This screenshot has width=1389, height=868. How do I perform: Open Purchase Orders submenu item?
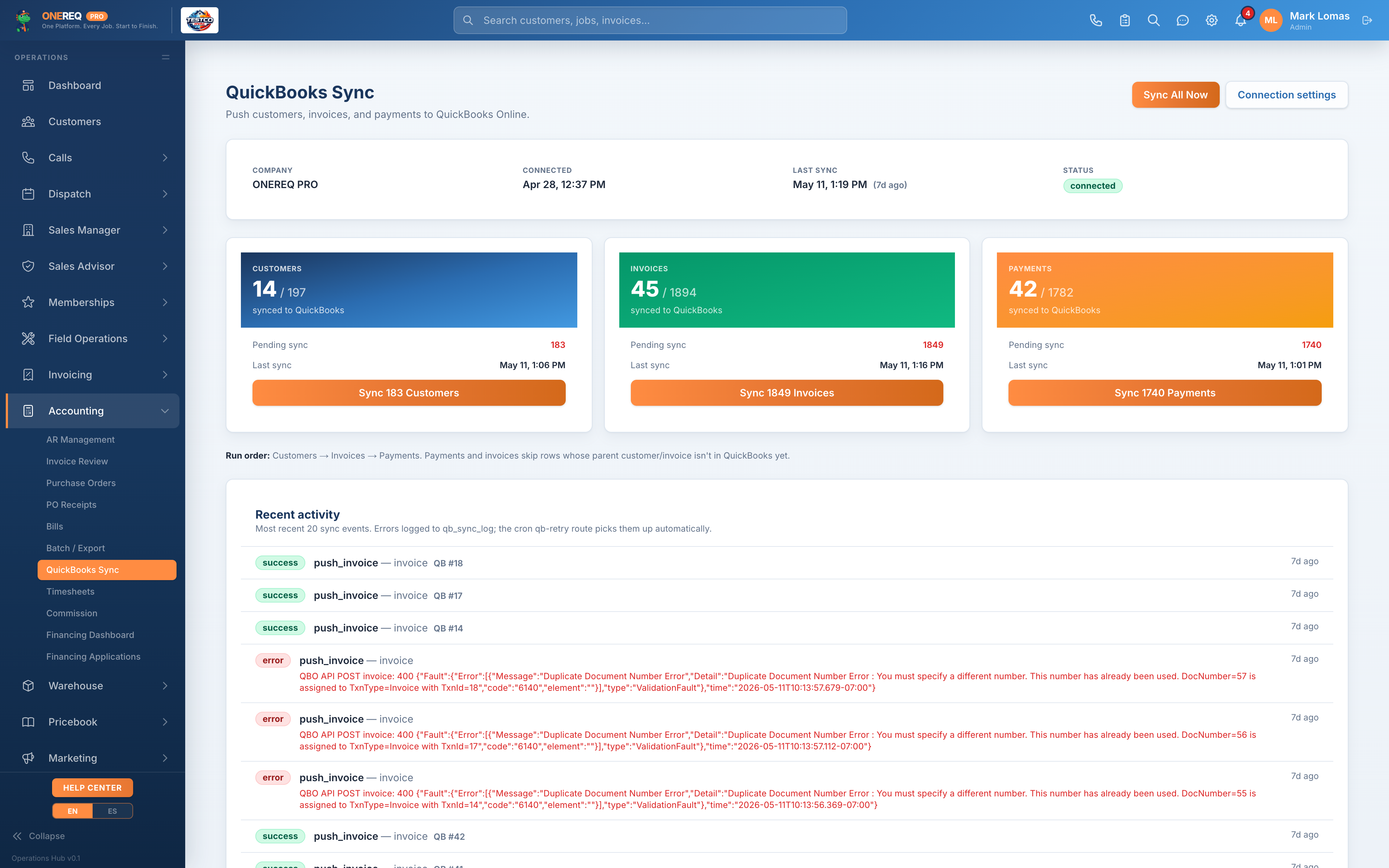(107, 484)
